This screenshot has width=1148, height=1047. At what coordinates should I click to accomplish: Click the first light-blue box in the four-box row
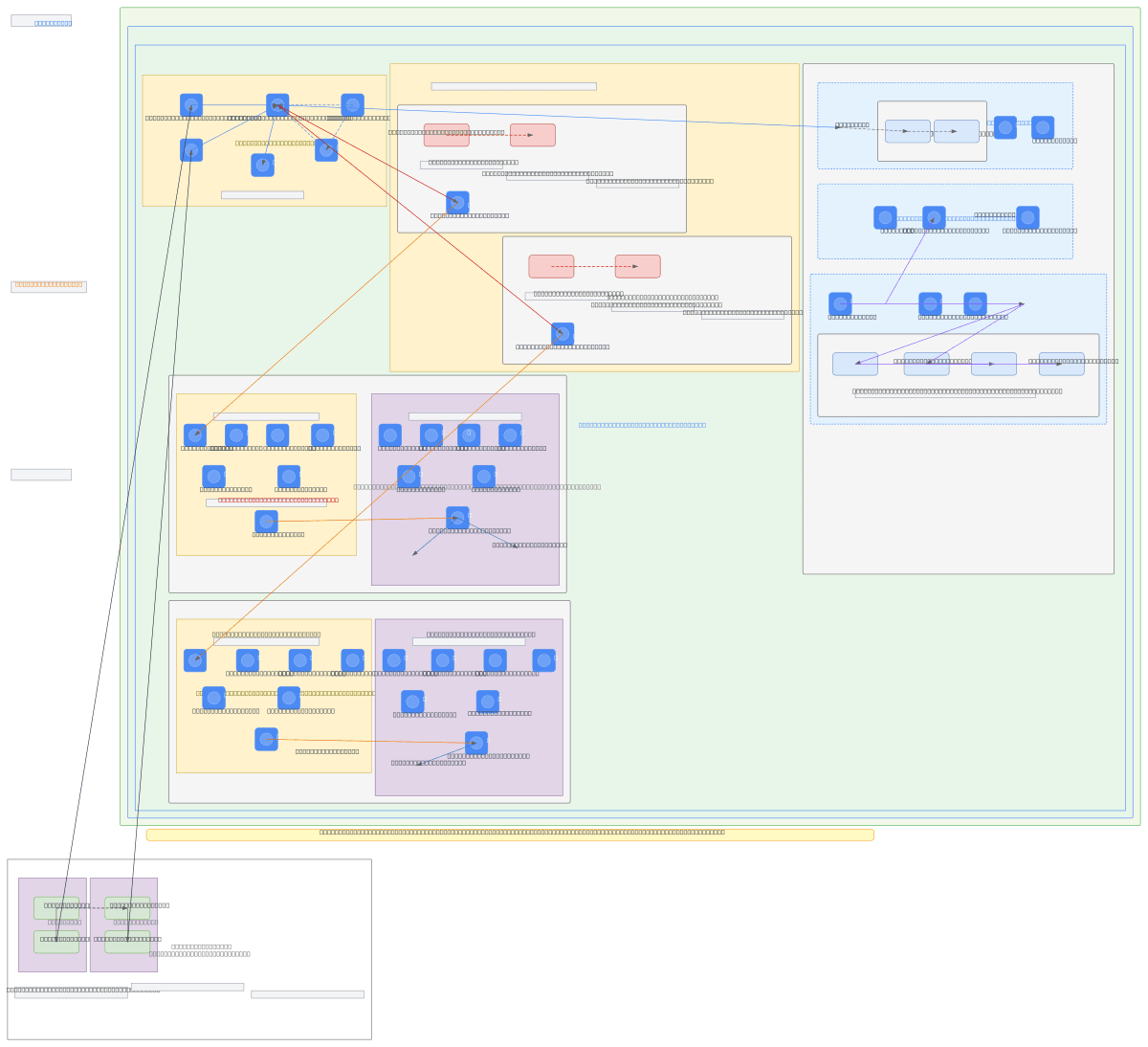pyautogui.click(x=854, y=364)
